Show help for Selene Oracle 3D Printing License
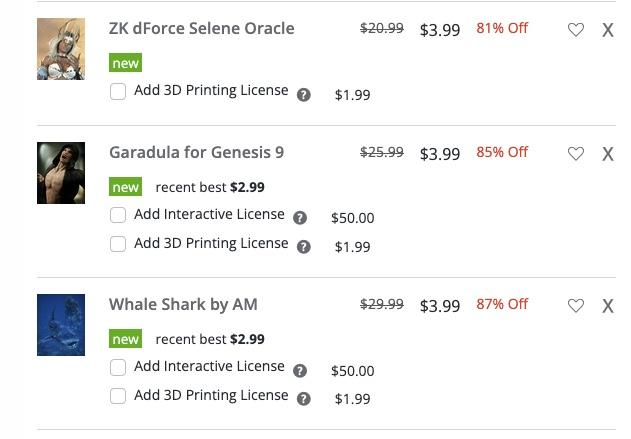 point(304,95)
